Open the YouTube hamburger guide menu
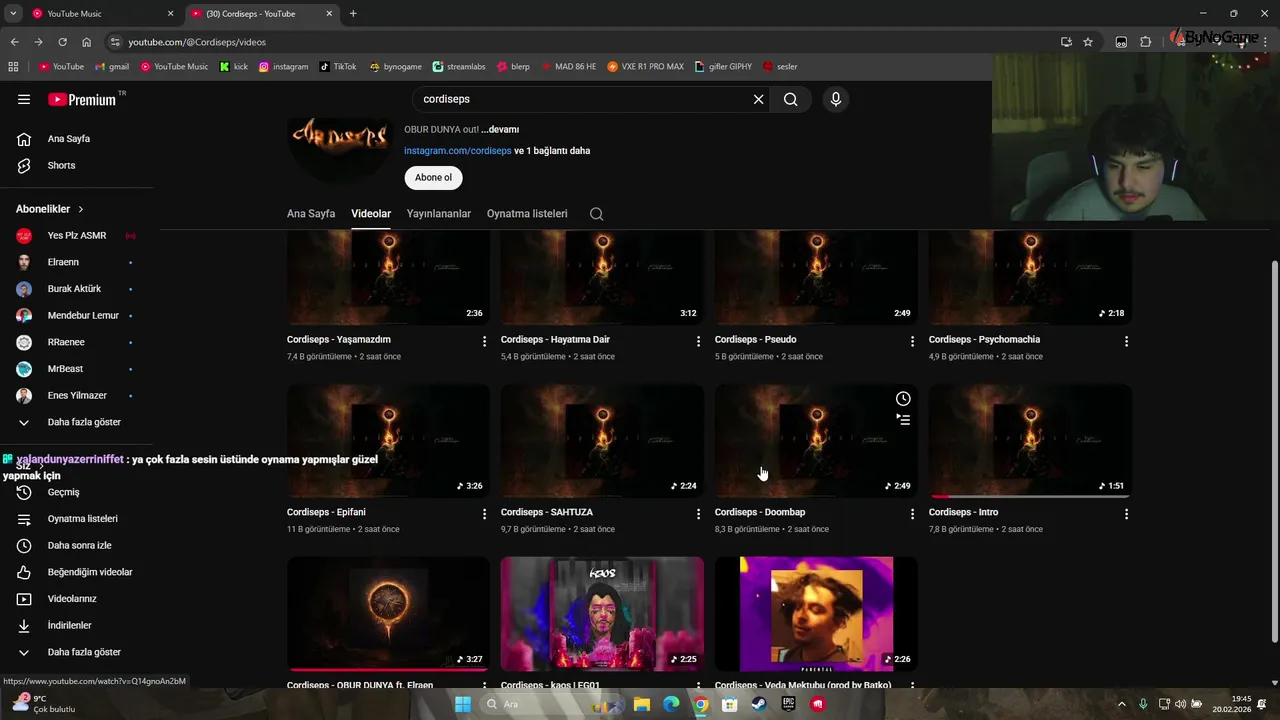The image size is (1280, 720). [24, 99]
